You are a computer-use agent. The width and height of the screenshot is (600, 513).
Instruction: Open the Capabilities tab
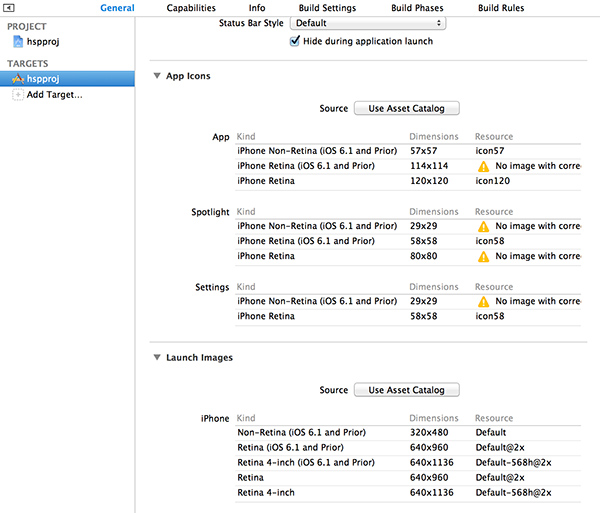pyautogui.click(x=191, y=8)
